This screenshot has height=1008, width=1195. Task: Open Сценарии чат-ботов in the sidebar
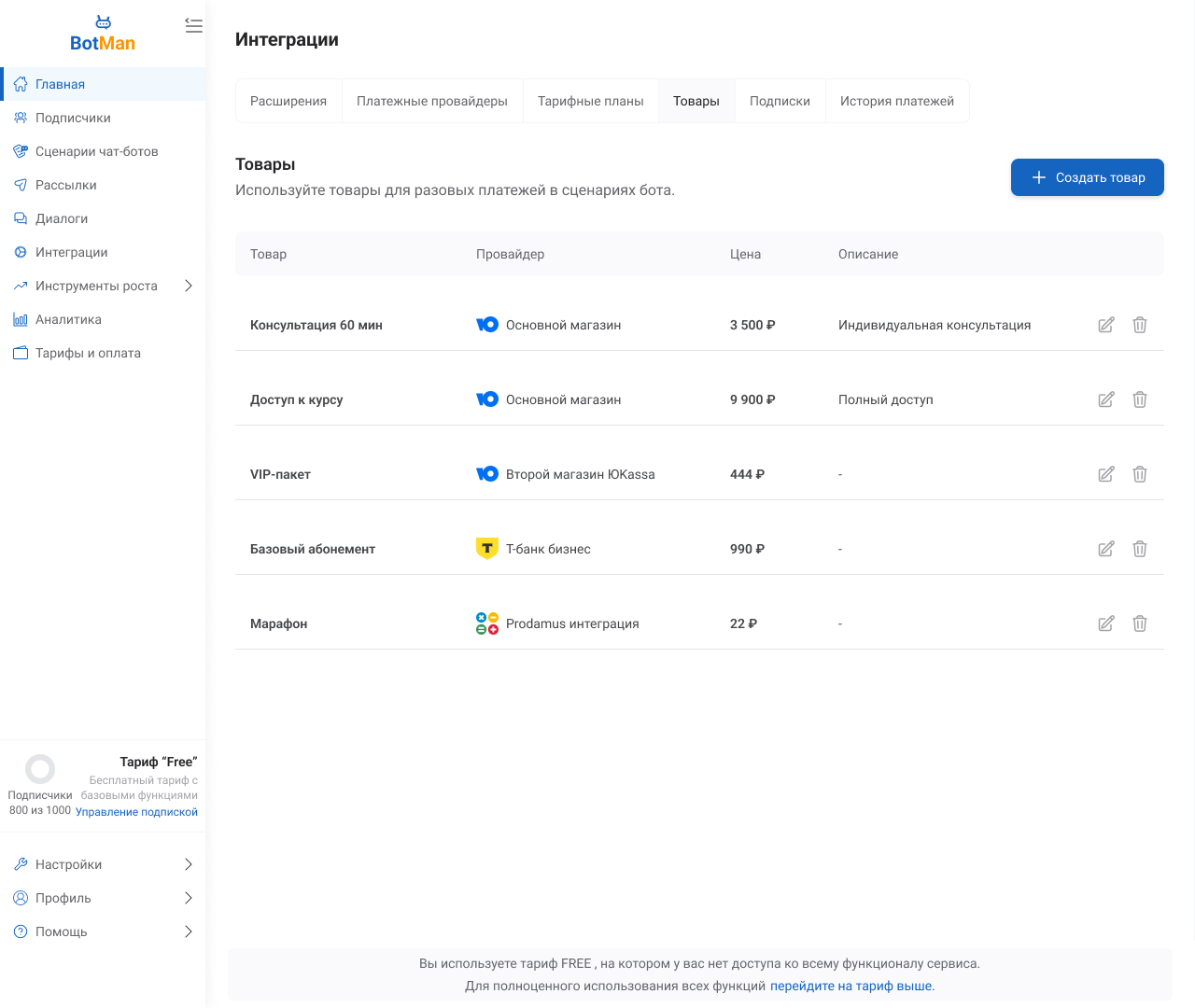point(96,151)
